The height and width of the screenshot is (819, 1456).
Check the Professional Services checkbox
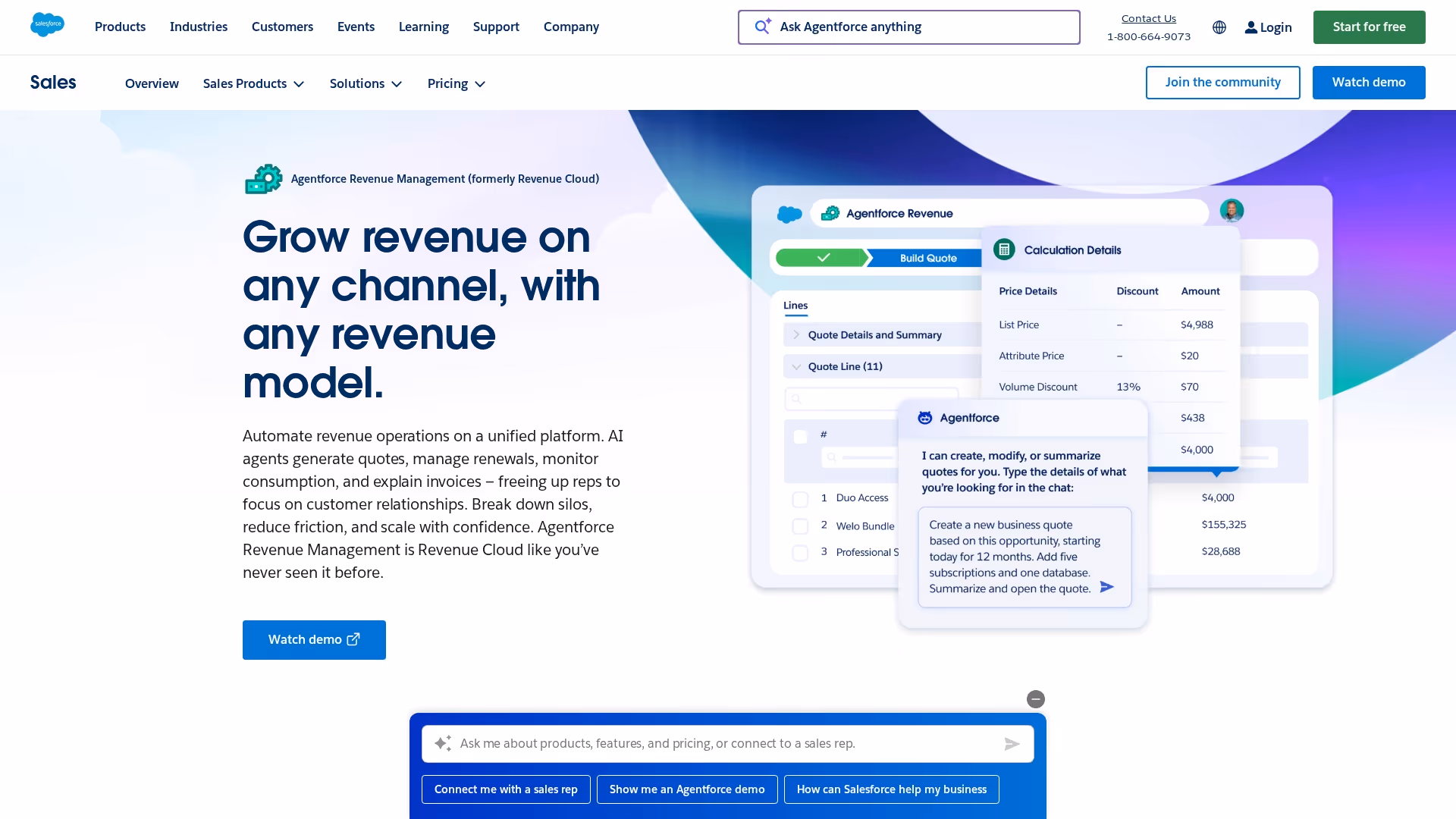pyautogui.click(x=800, y=552)
